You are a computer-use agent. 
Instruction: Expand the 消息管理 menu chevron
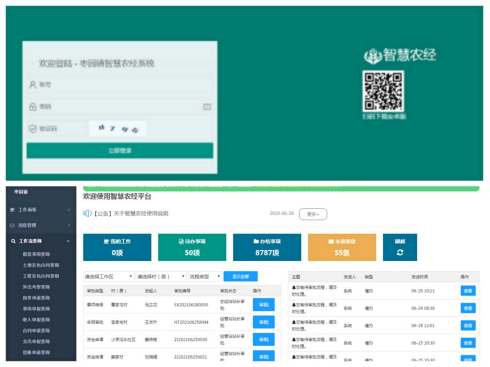click(69, 226)
